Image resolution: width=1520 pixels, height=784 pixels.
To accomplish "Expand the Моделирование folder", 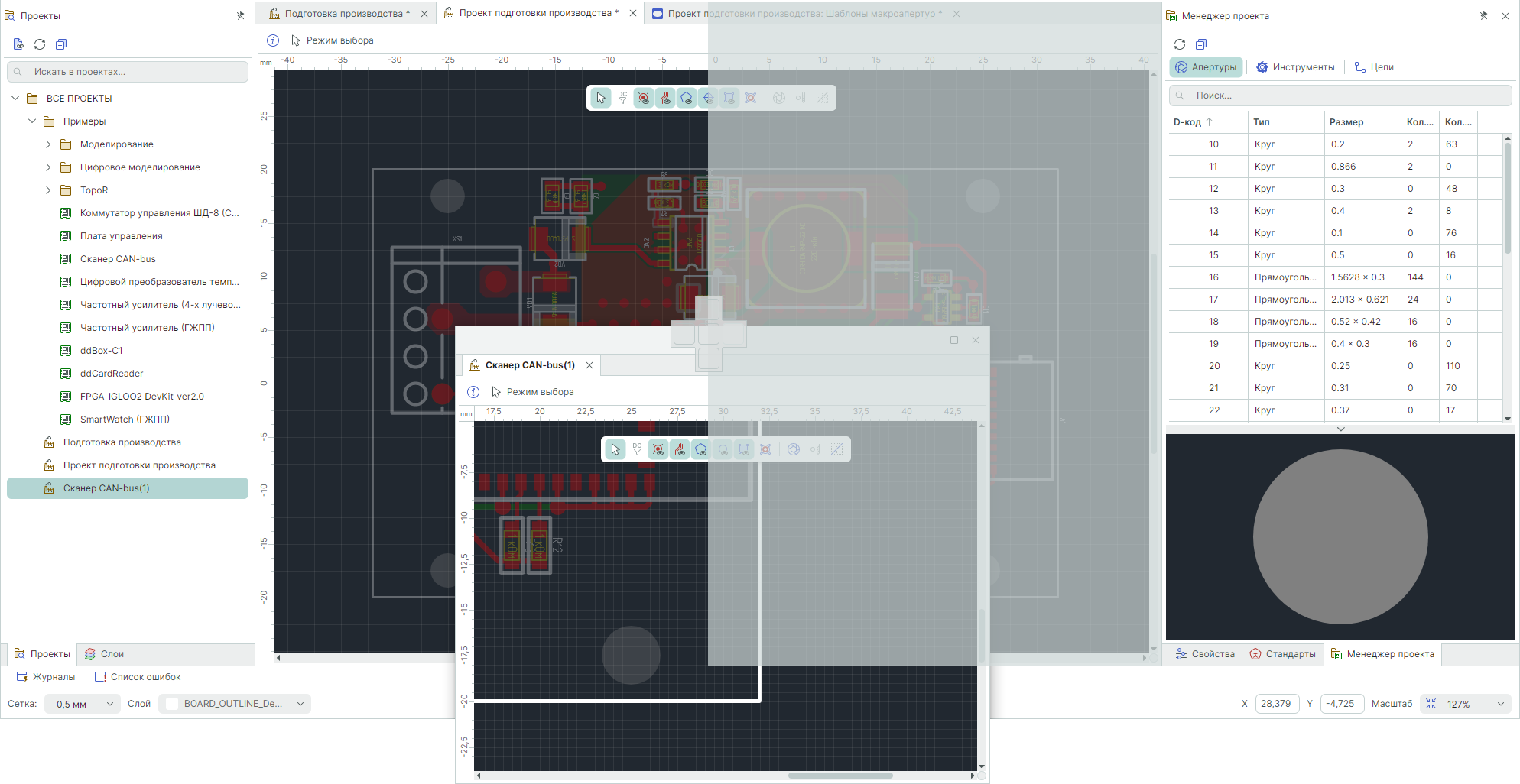I will tap(48, 144).
